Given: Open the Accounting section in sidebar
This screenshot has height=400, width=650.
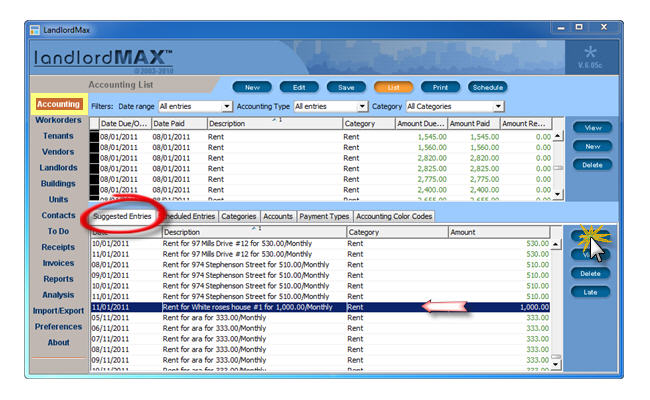Looking at the screenshot, I should pyautogui.click(x=58, y=104).
